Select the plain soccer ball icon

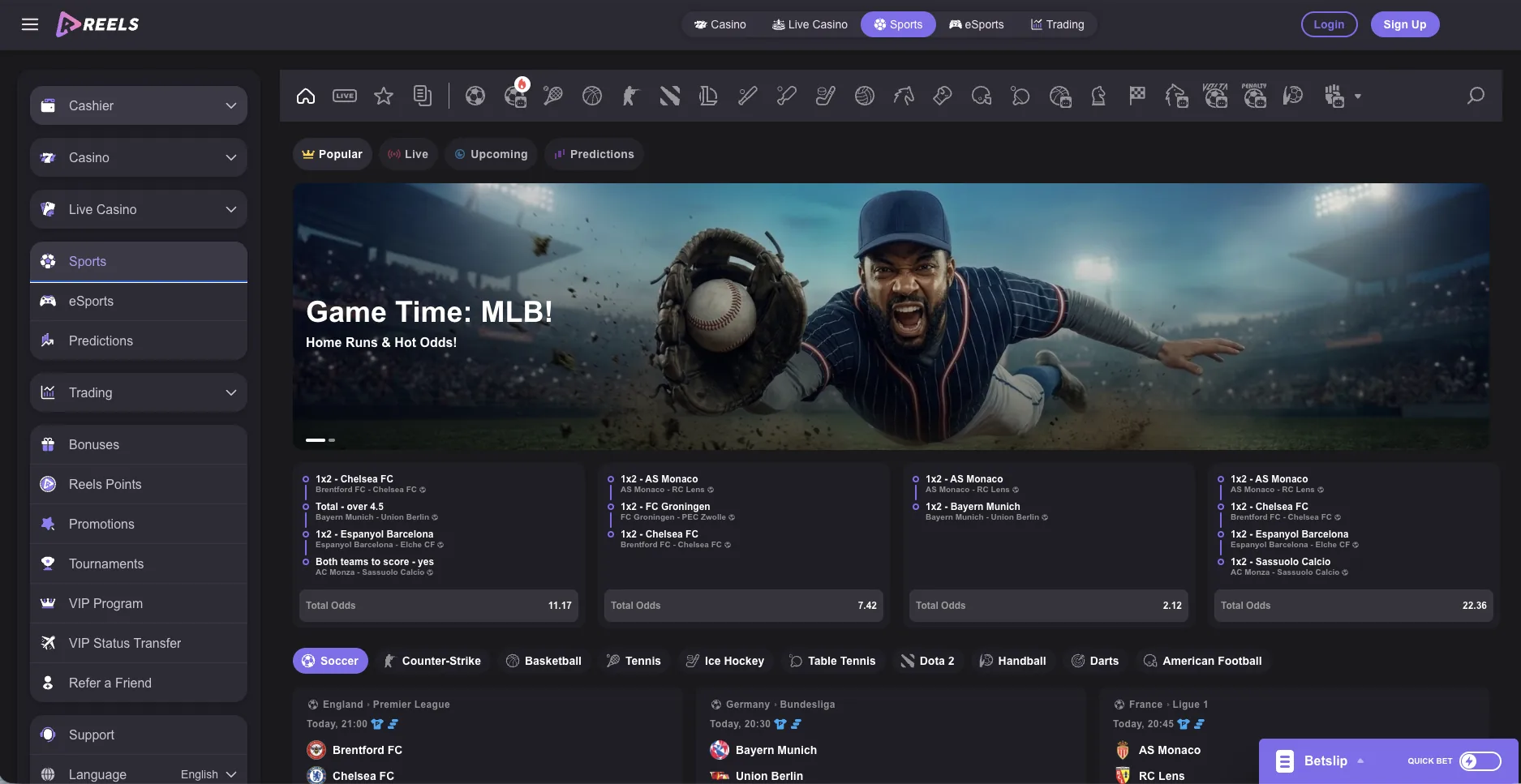tap(475, 96)
